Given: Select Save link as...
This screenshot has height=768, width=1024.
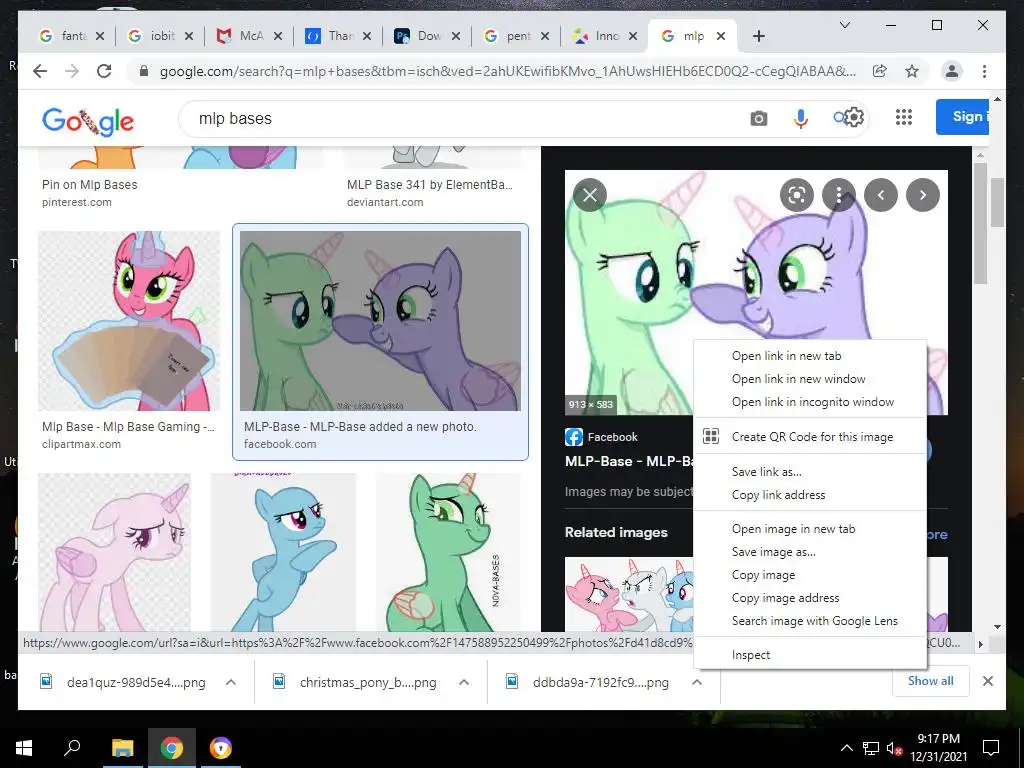Looking at the screenshot, I should click(x=810, y=472).
